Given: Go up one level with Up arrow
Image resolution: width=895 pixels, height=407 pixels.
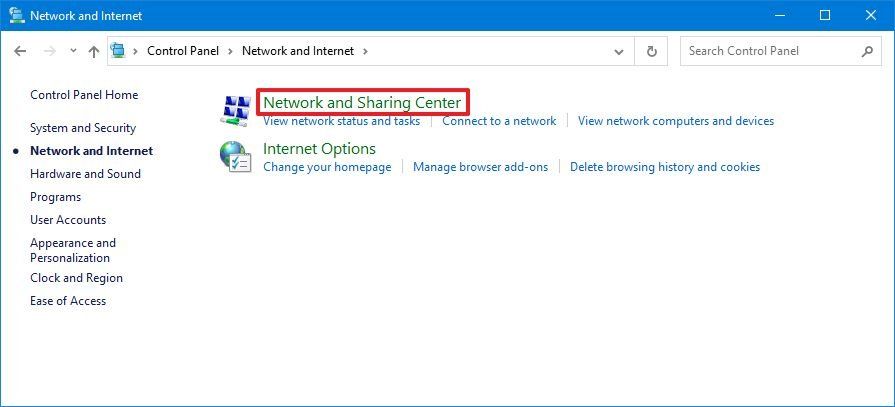Looking at the screenshot, I should 94,51.
